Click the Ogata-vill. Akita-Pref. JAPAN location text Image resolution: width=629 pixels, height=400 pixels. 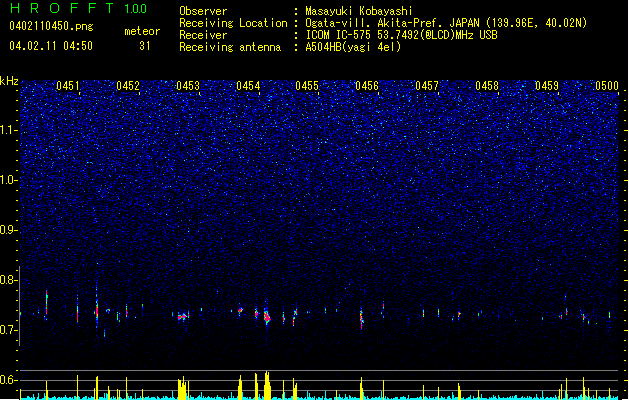pos(446,23)
